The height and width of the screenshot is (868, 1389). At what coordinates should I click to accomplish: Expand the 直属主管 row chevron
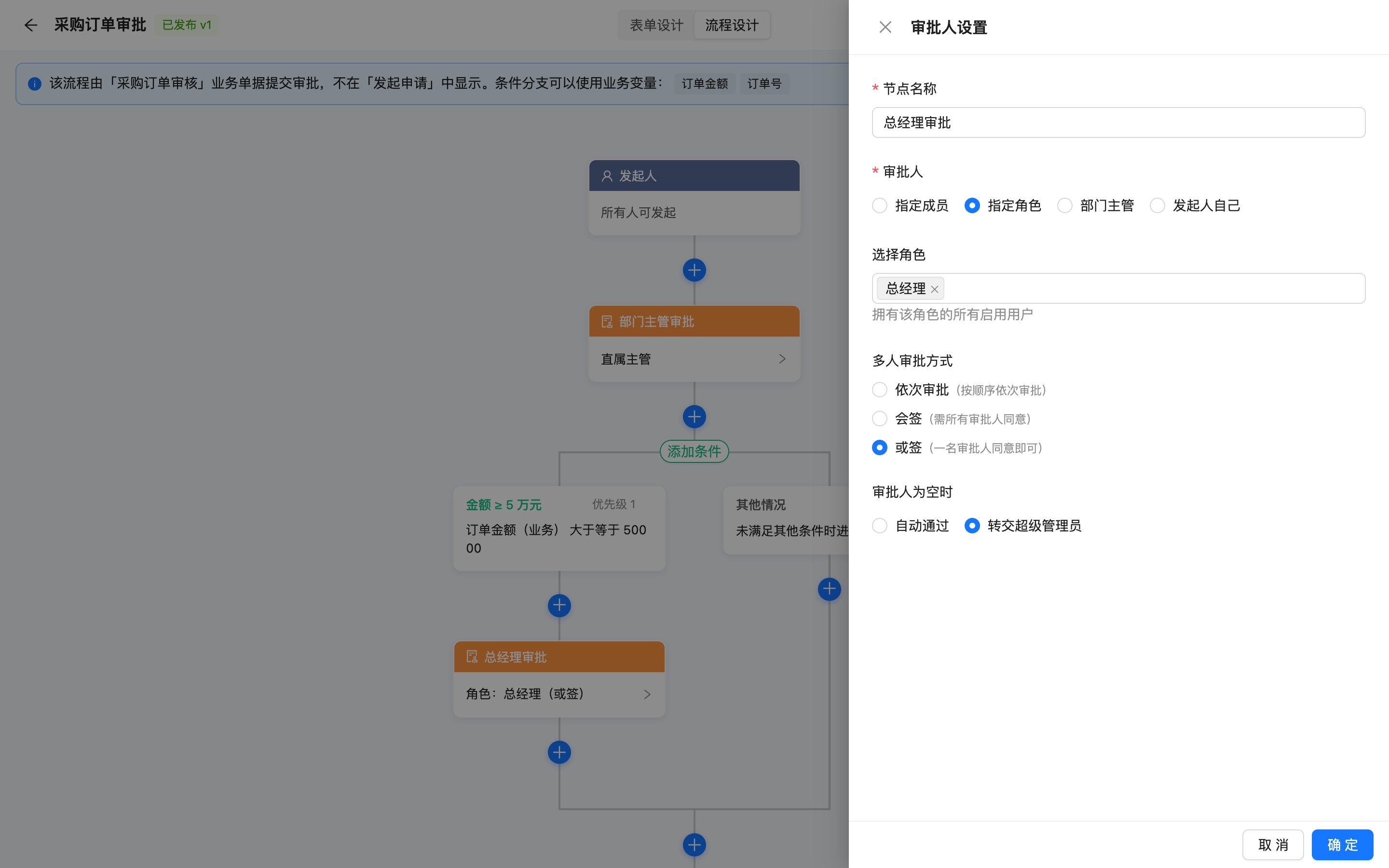(782, 359)
